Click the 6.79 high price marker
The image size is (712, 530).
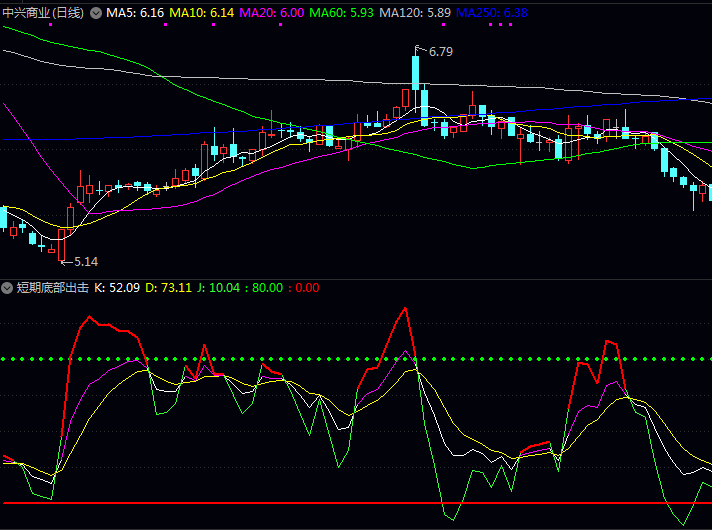coord(440,51)
